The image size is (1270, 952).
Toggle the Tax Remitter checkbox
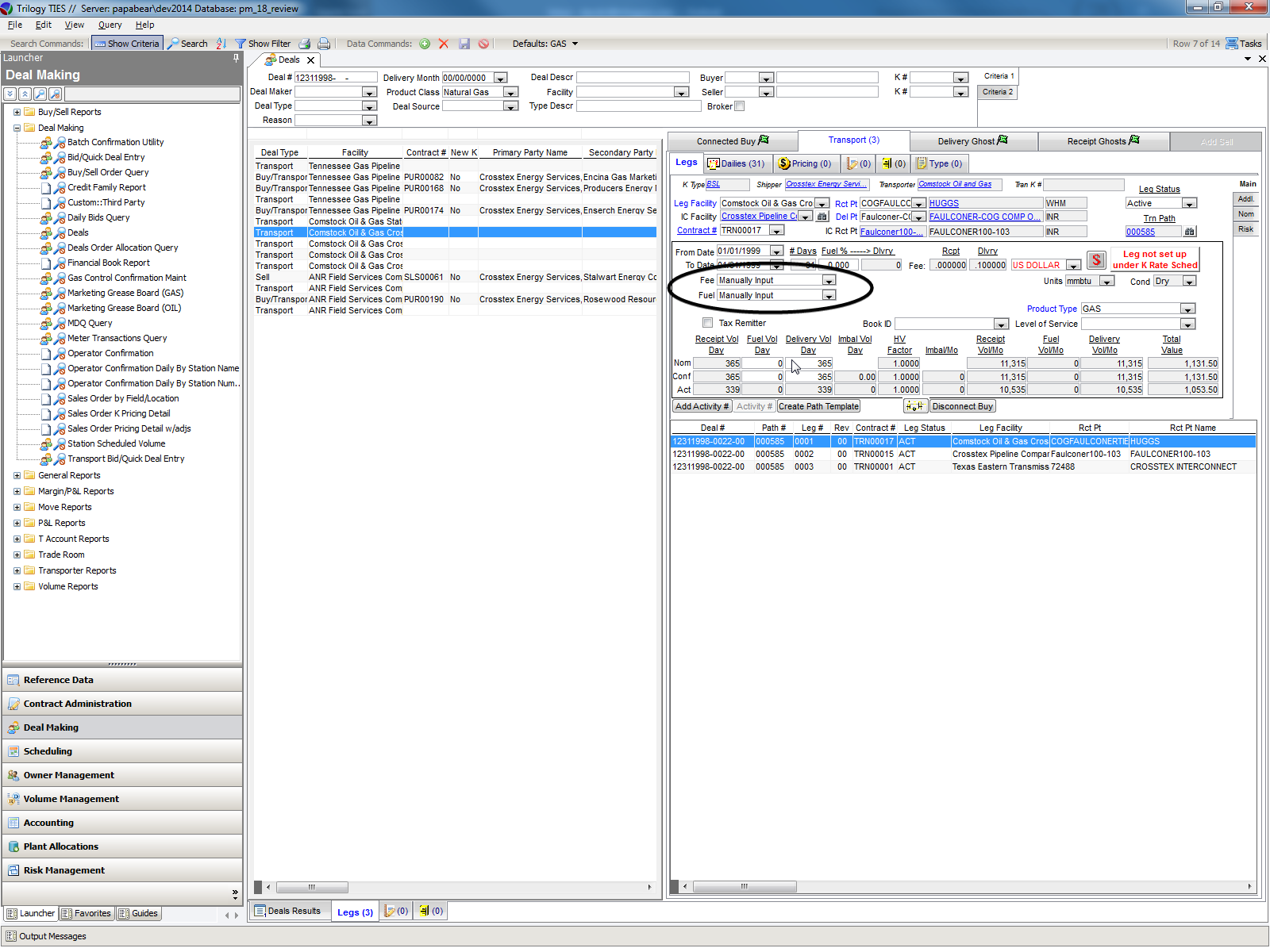(x=707, y=323)
